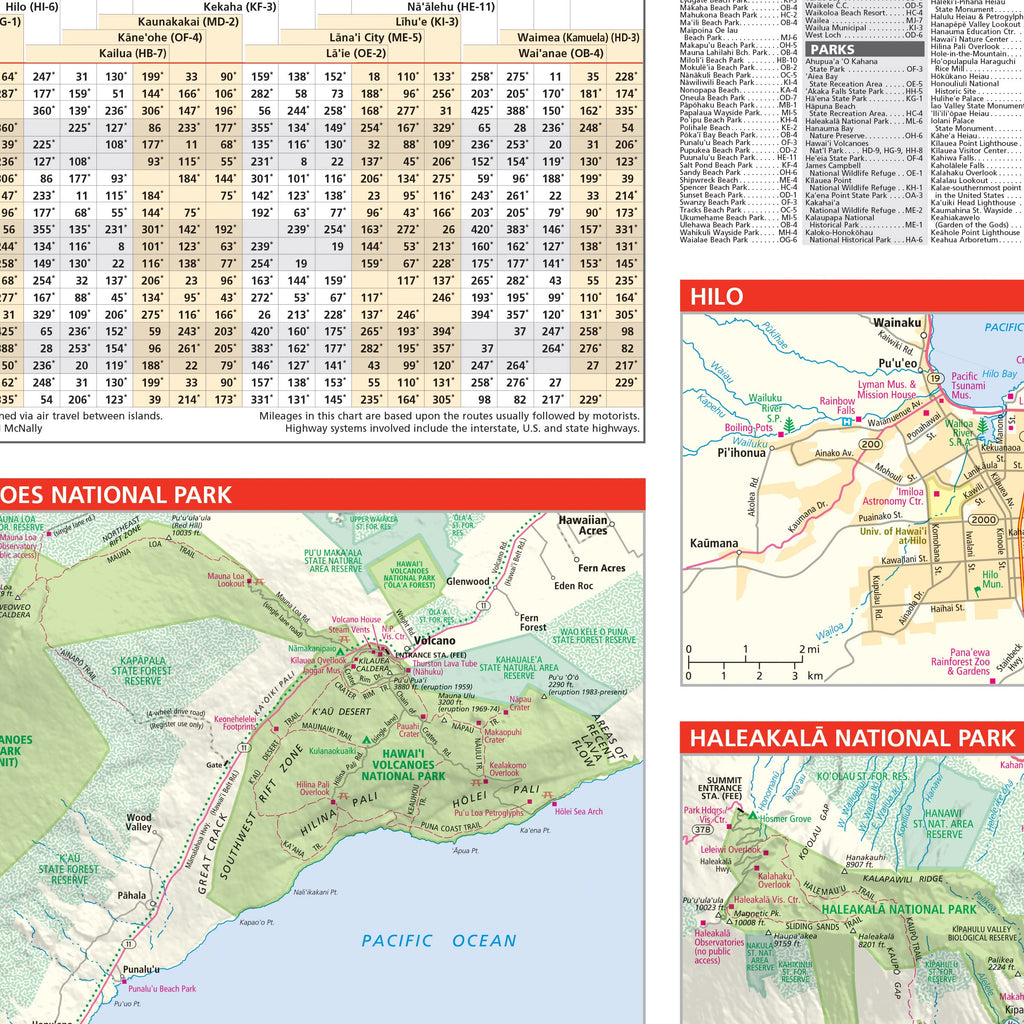The height and width of the screenshot is (1024, 1024).
Task: Click the Hilo map distance scale bar
Action: click(x=744, y=662)
